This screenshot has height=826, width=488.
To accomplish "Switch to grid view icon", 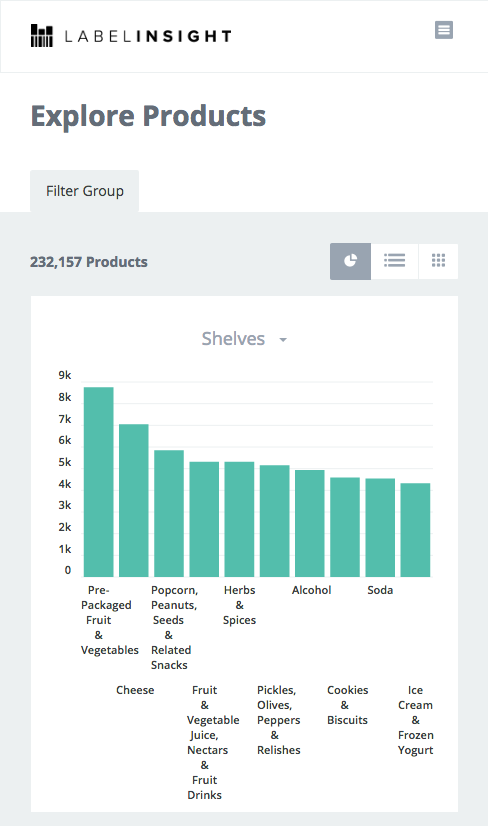I will pos(438,261).
